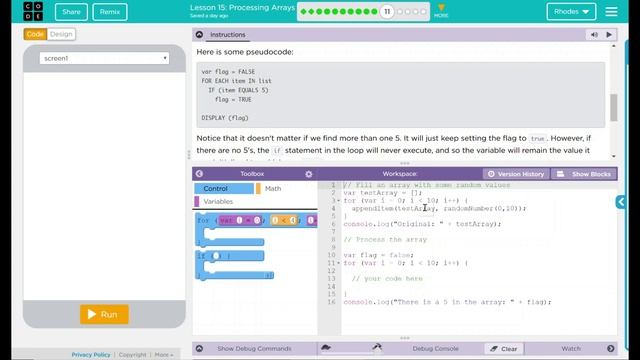Click the instructions scrollbar thumb
This screenshot has height=360, width=640.
point(613,107)
